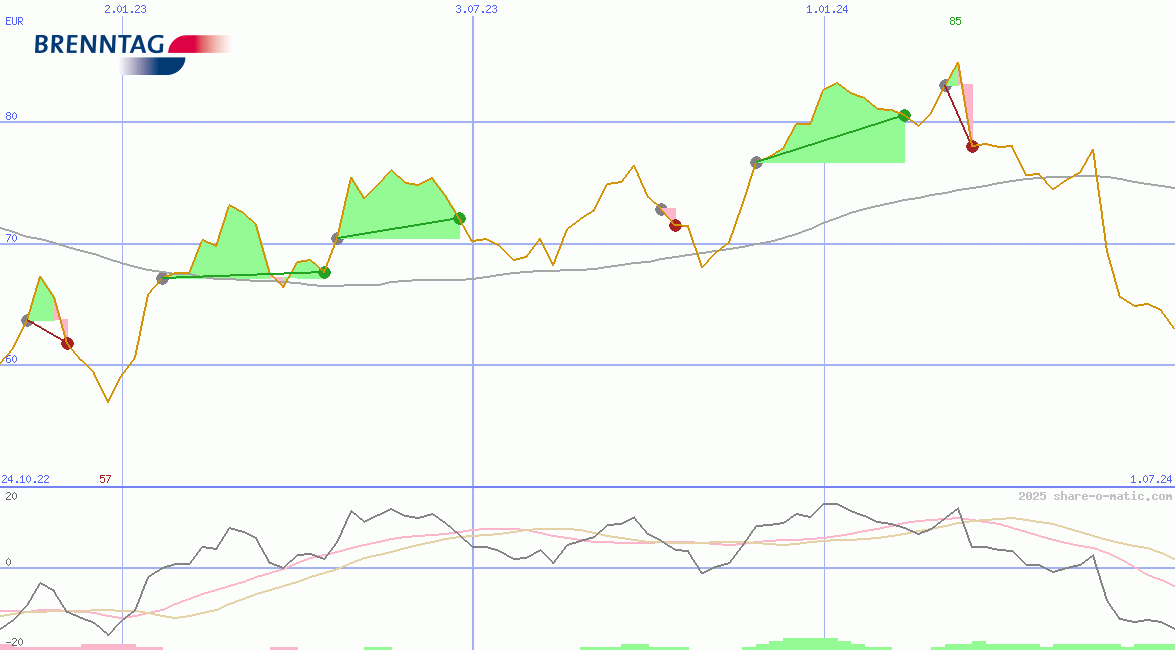Click the first gray marker at the chart start
1175x650 pixels.
coord(27,320)
